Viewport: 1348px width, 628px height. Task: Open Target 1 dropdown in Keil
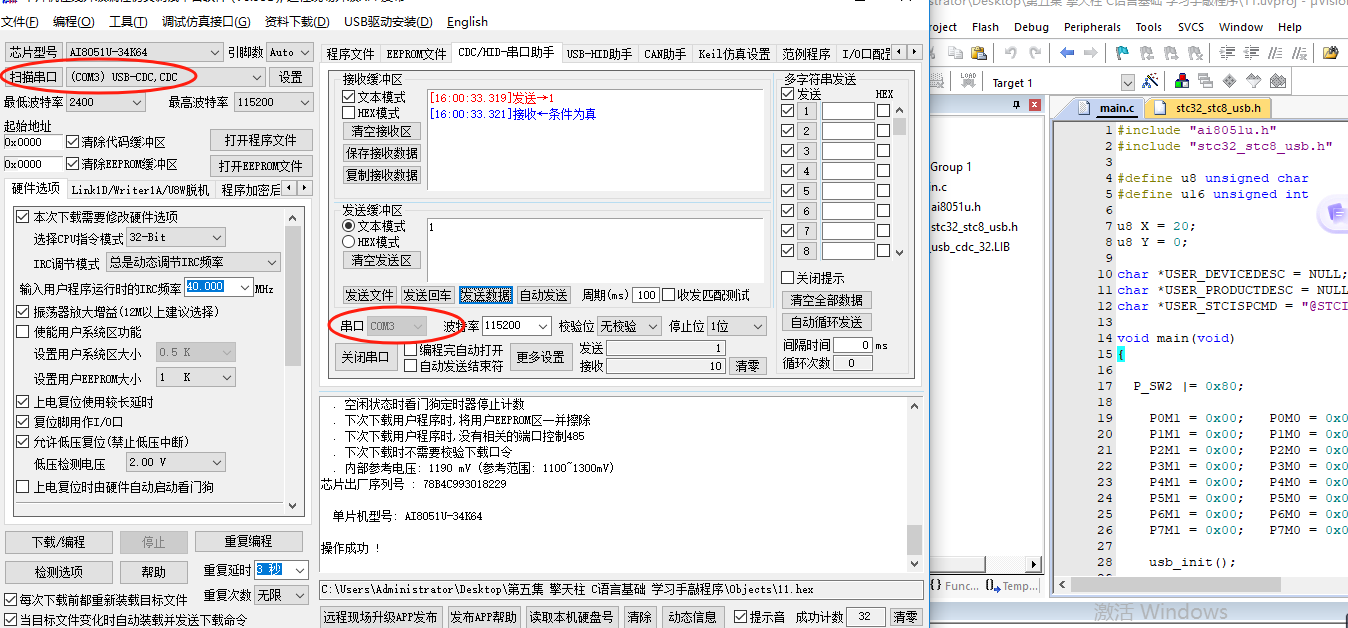(1128, 82)
